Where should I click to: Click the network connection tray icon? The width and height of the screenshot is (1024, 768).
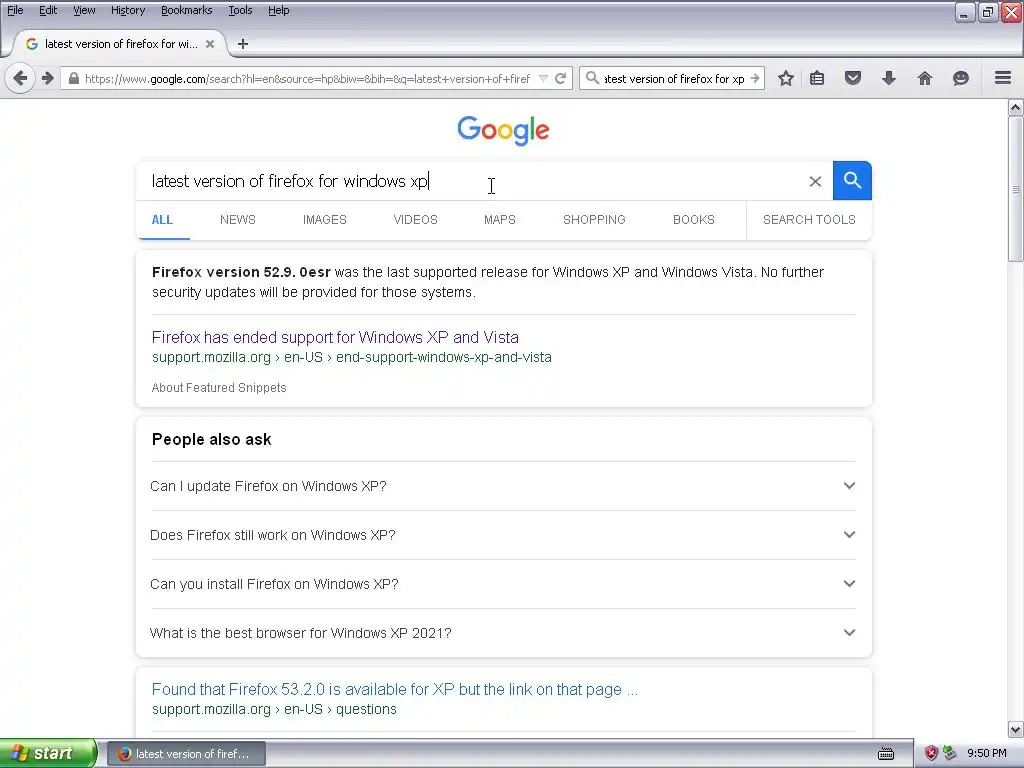(950, 754)
